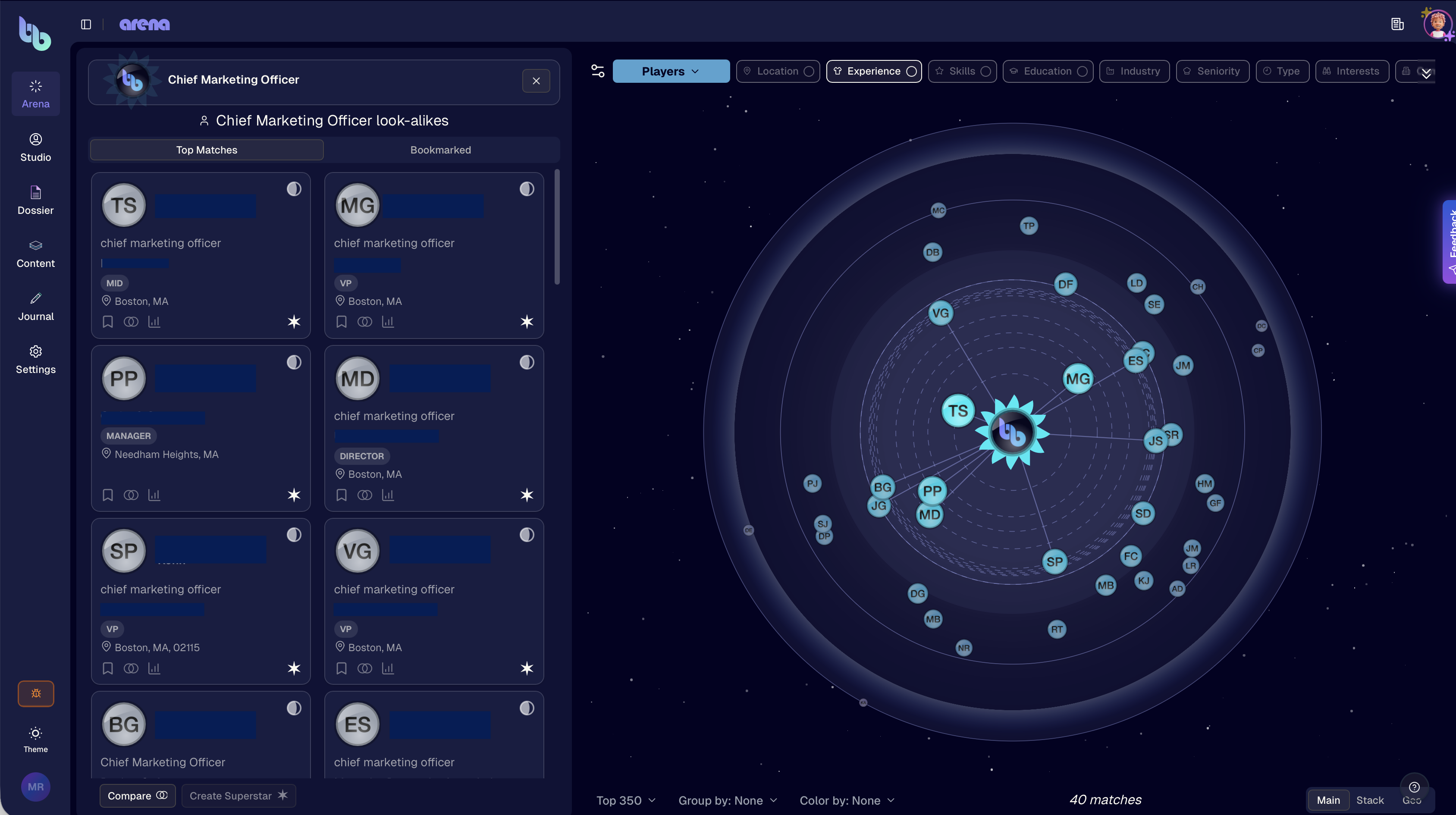Toggle half-moon selector on MD card
Screen dimensions: 1456x815
[x=527, y=362]
